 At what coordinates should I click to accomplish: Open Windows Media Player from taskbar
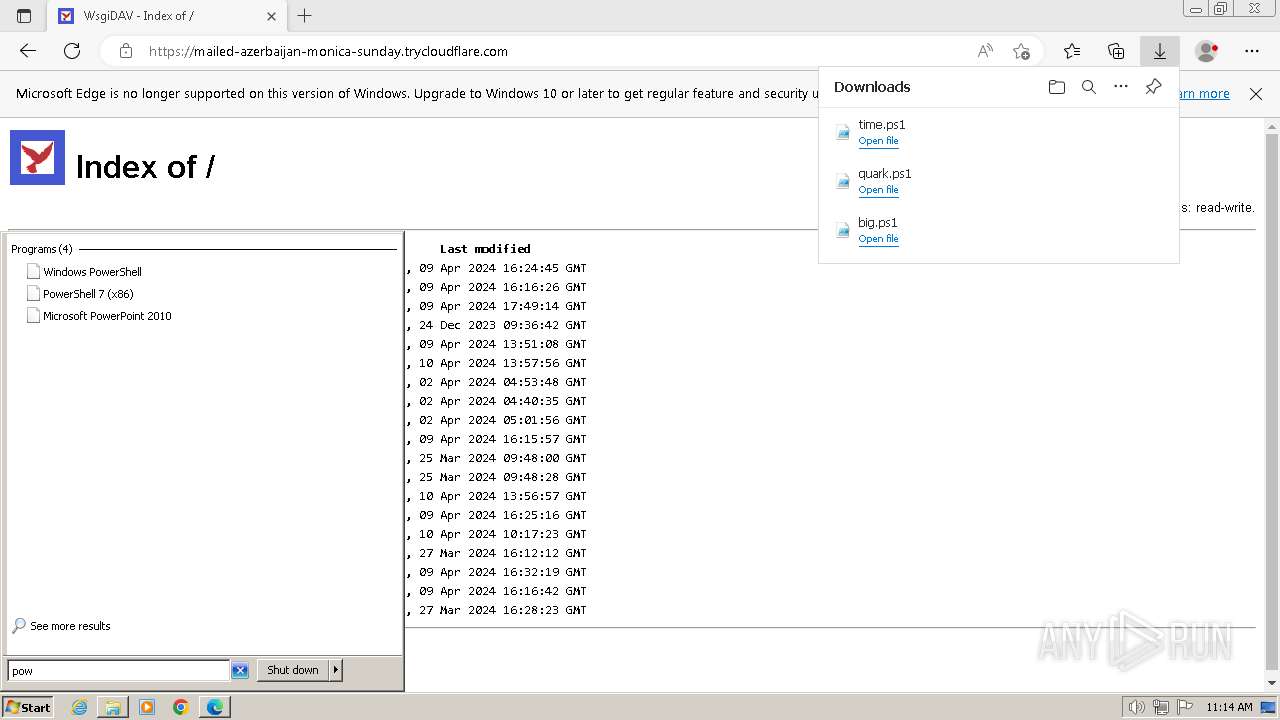pyautogui.click(x=147, y=707)
